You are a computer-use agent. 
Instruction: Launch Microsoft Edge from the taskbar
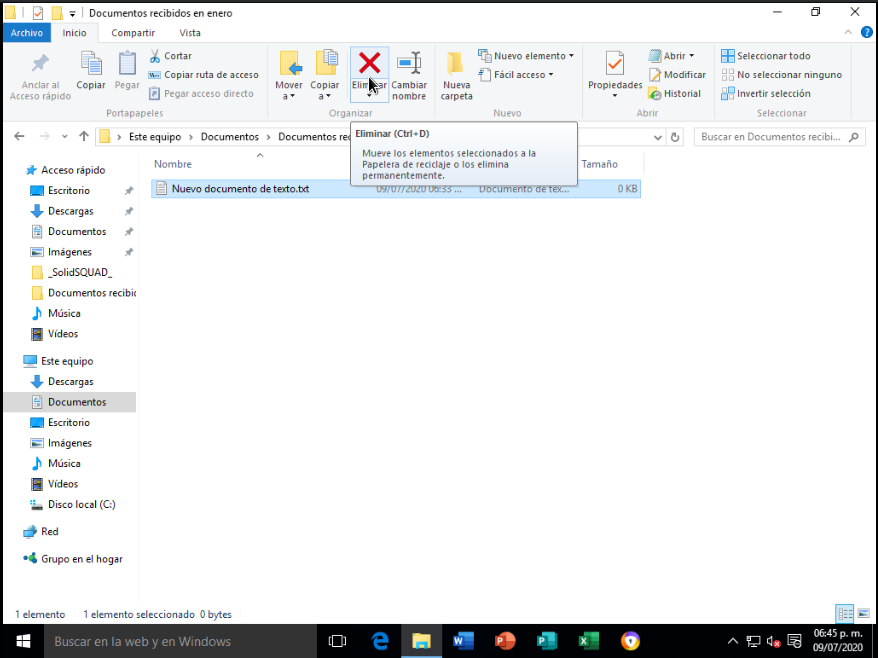tap(380, 641)
